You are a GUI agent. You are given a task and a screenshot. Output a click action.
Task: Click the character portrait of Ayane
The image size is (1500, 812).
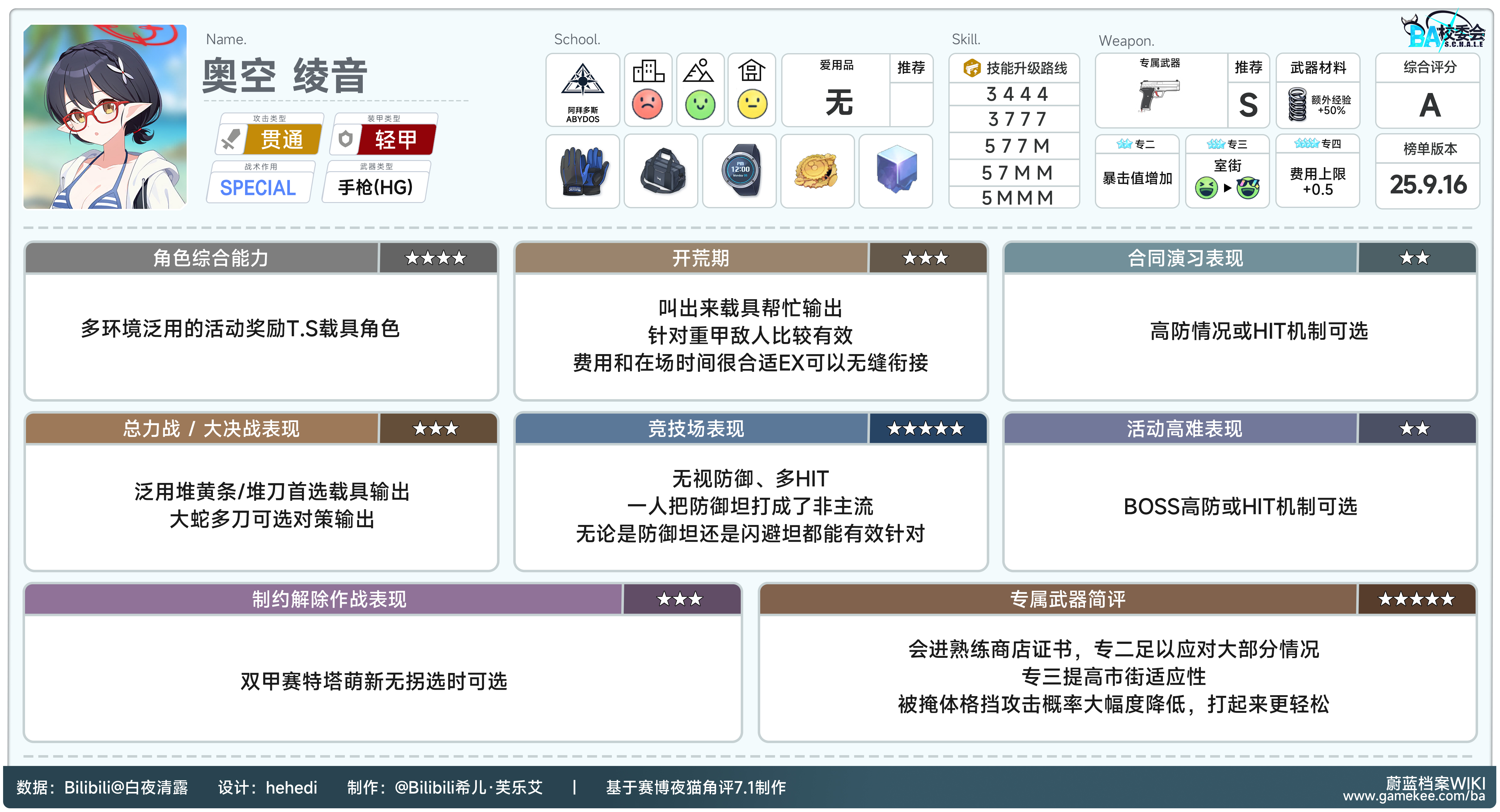tap(105, 116)
